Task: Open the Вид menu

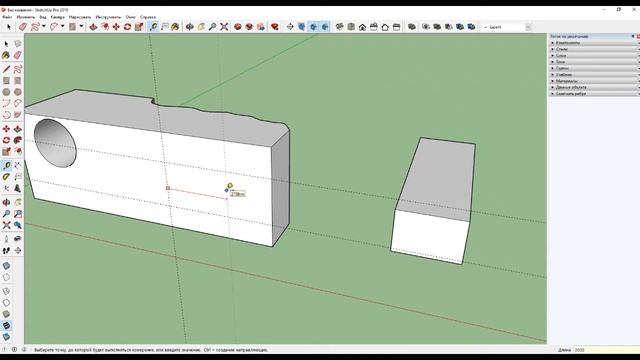Action: (43, 17)
